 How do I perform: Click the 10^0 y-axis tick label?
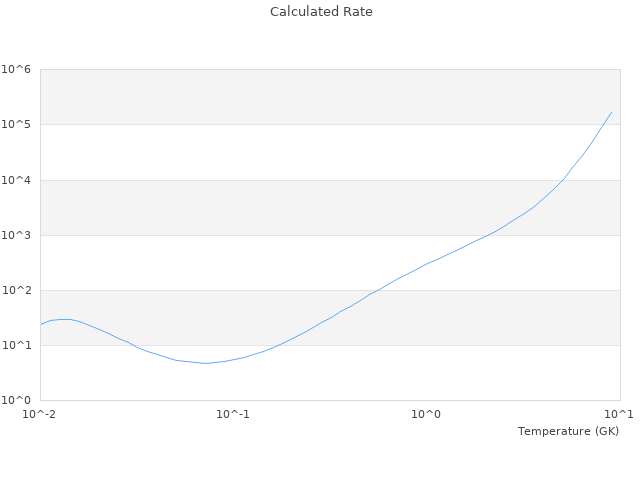point(16,400)
